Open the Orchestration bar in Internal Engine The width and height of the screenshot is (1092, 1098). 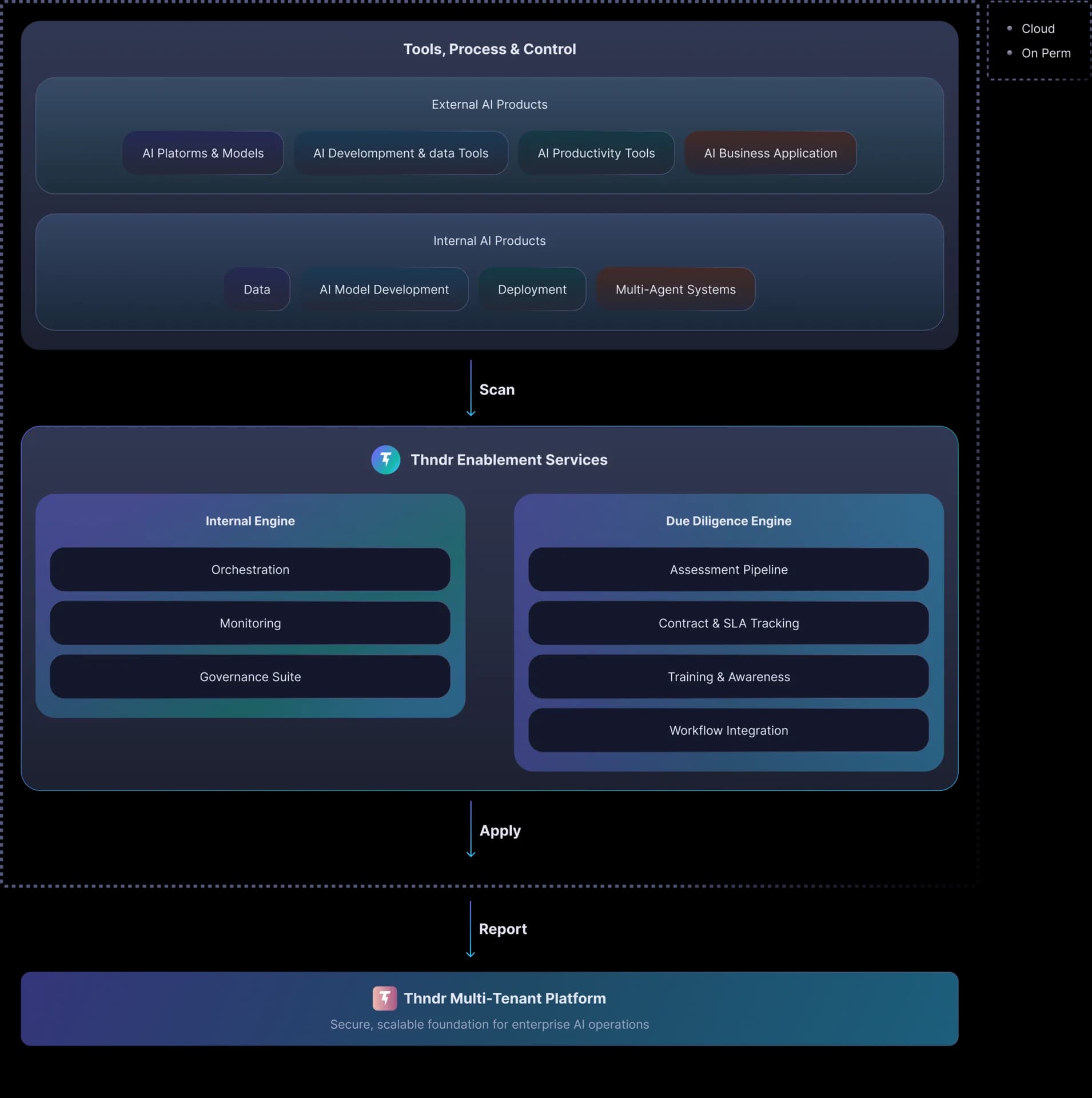[250, 570]
